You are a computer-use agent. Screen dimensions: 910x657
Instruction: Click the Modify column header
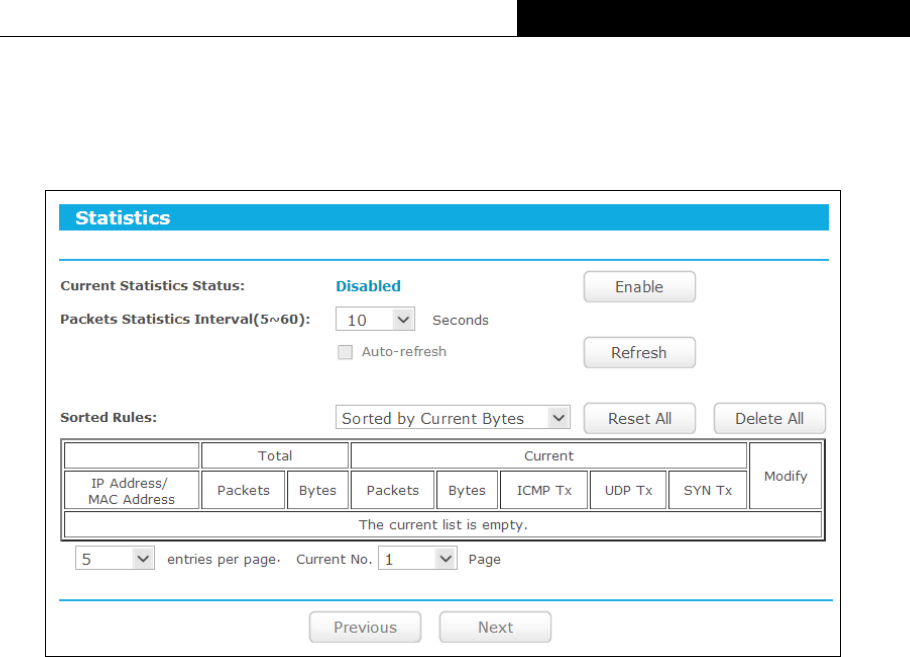point(785,476)
